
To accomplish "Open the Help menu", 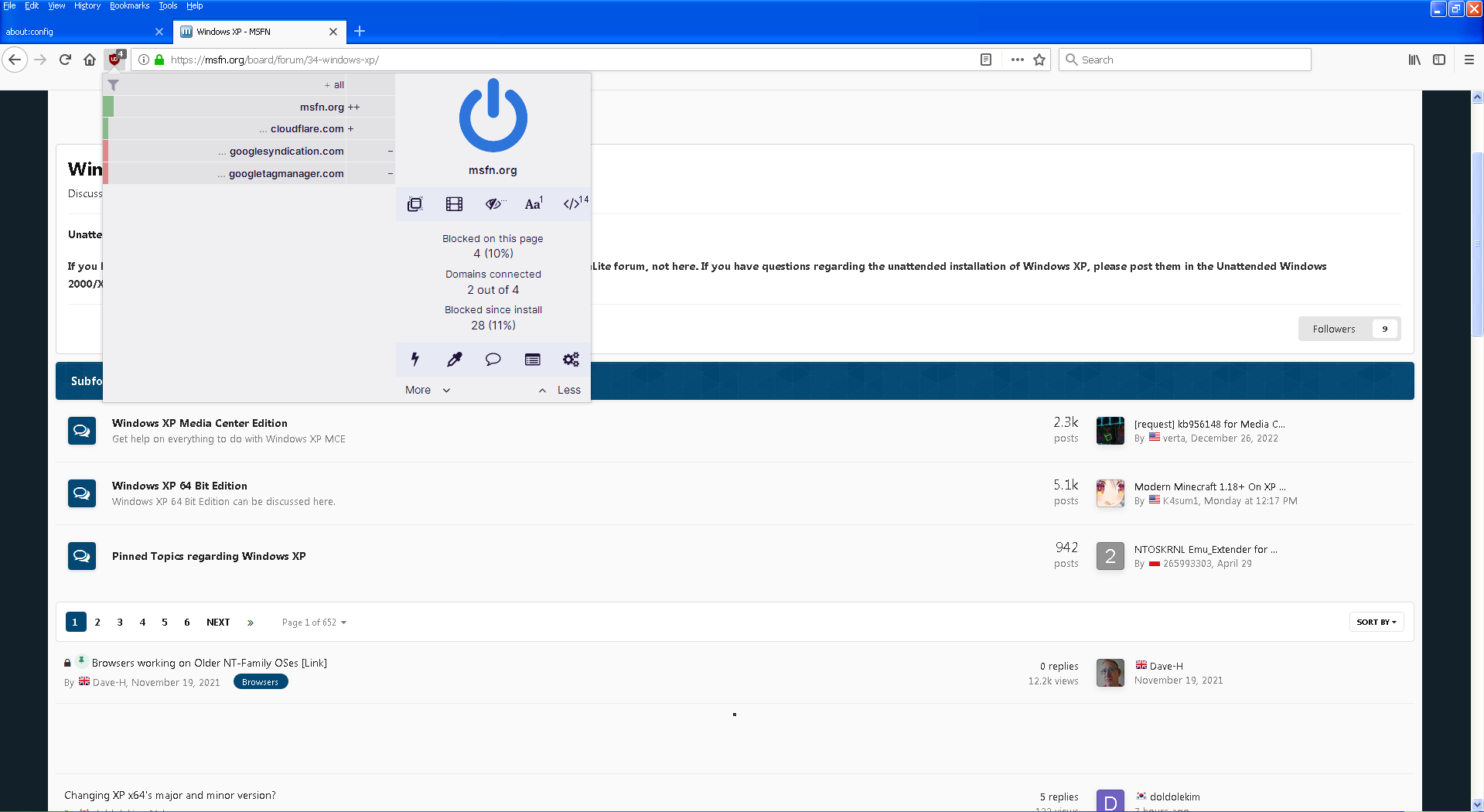I will (x=194, y=5).
